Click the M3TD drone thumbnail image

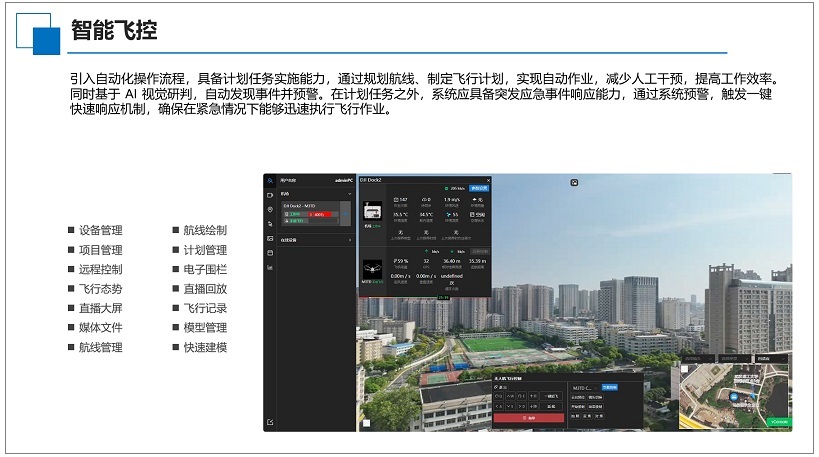[x=372, y=271]
